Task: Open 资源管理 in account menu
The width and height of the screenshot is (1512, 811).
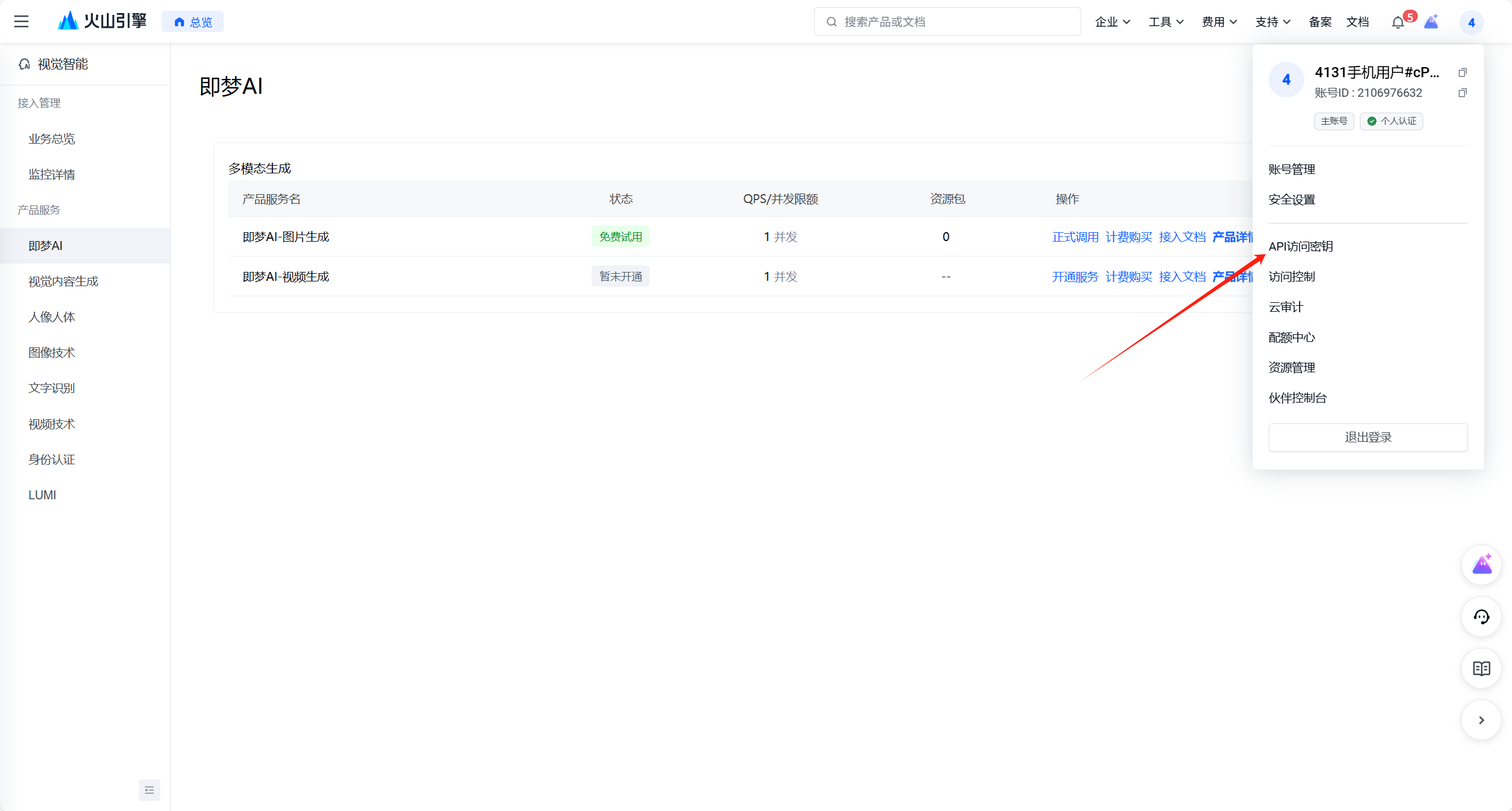Action: pyautogui.click(x=1292, y=368)
